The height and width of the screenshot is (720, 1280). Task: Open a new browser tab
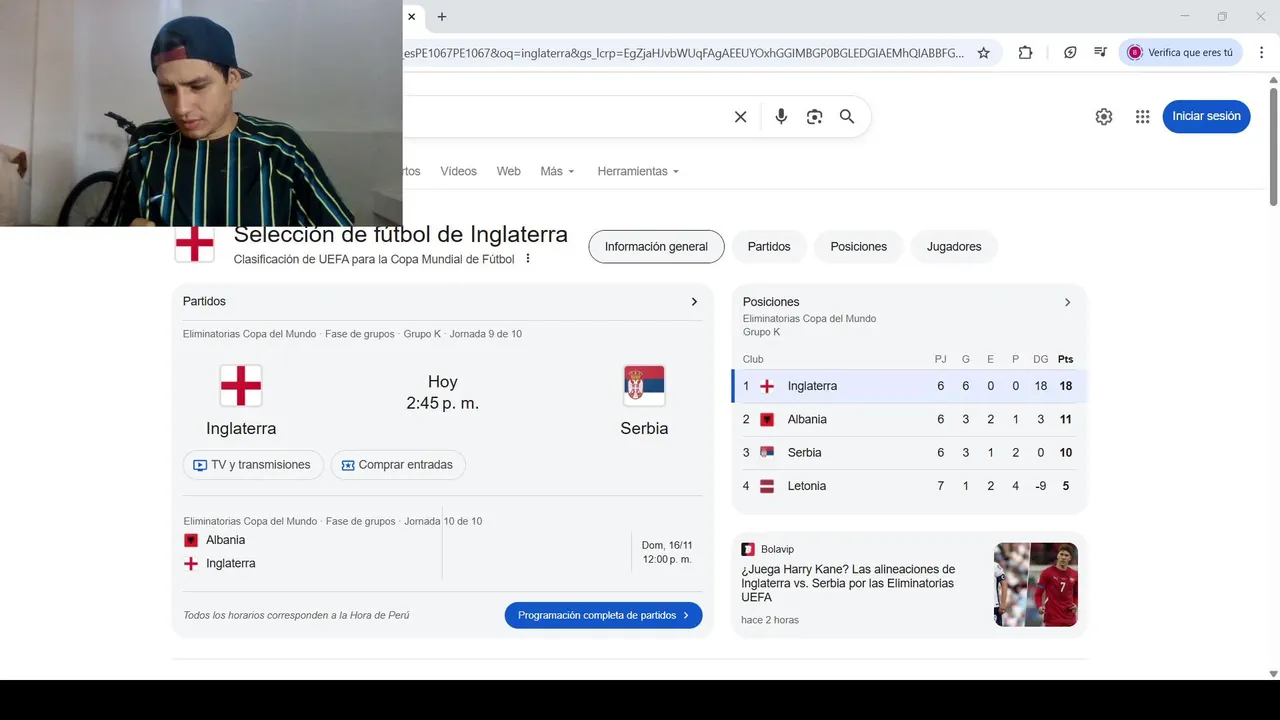click(x=442, y=16)
